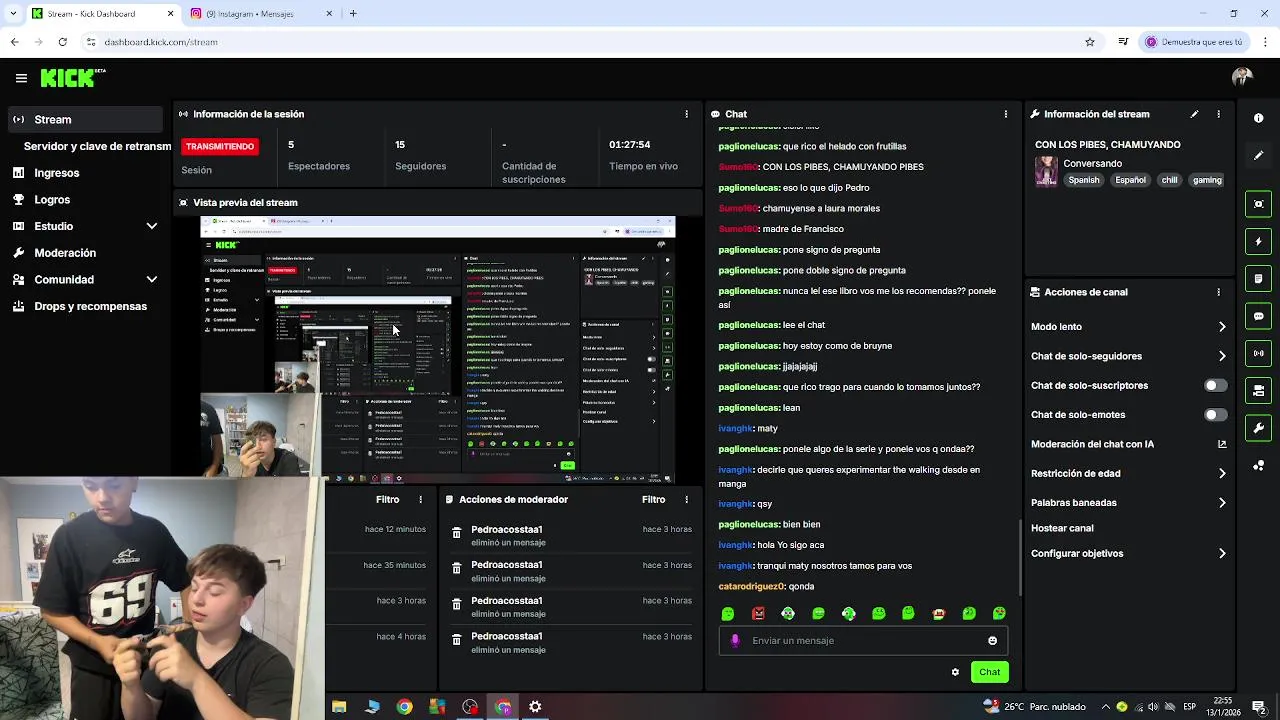Click the three-dots cluster icon at sidebar bottom
Image resolution: width=1280 pixels, height=720 pixels.
pyautogui.click(x=1258, y=465)
